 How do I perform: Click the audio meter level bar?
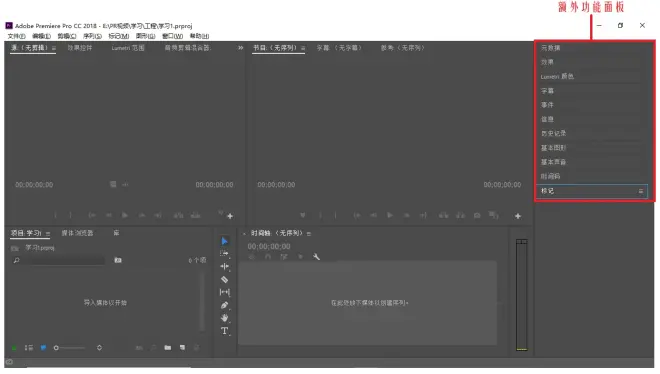click(522, 295)
